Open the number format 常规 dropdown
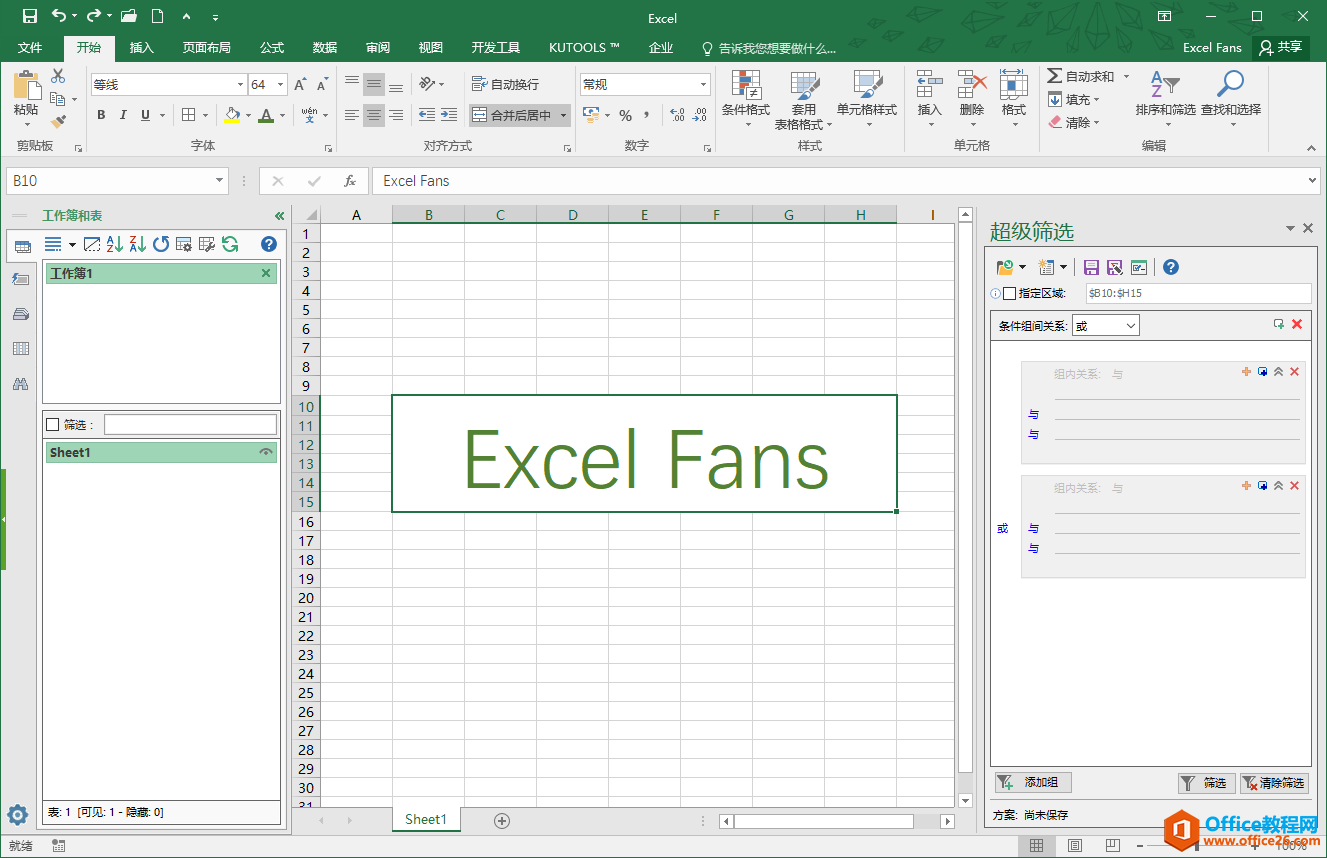 click(x=704, y=85)
